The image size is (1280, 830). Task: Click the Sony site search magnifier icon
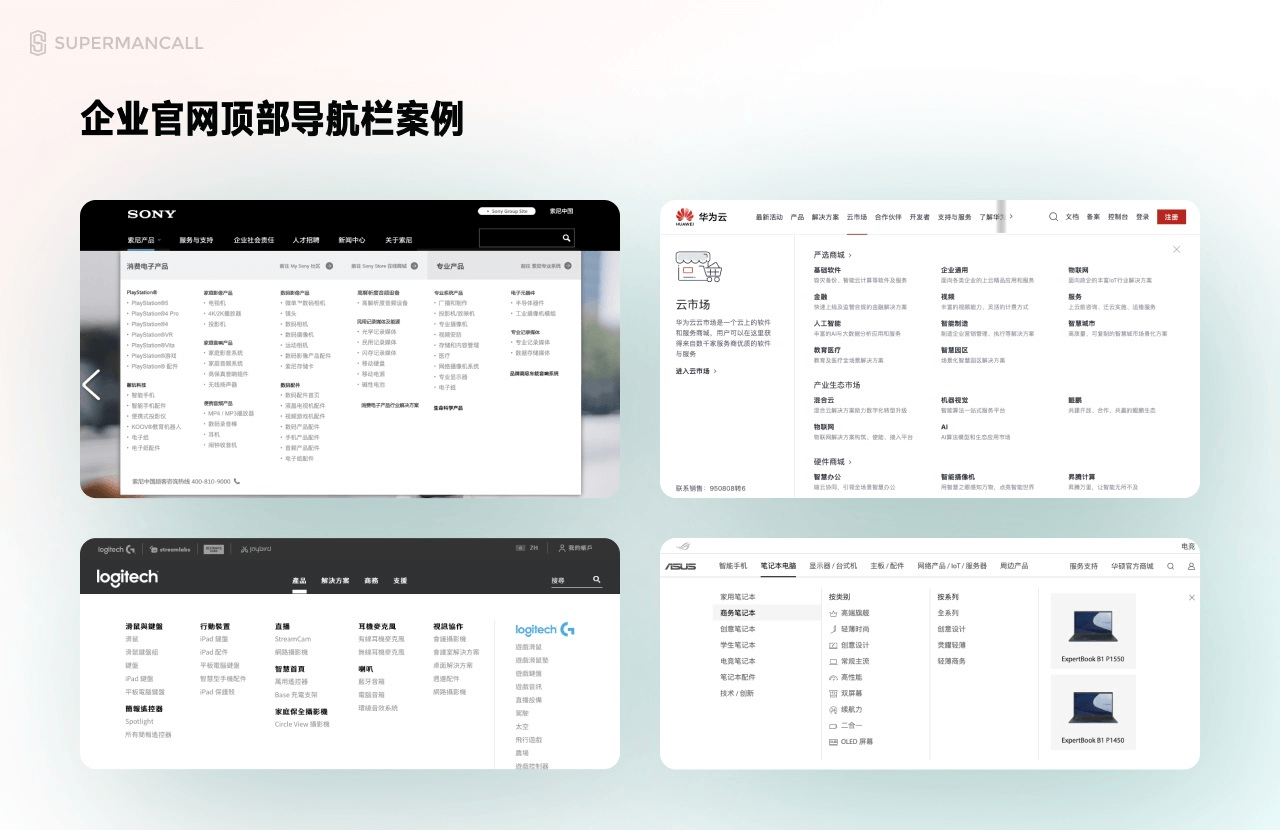click(x=566, y=238)
